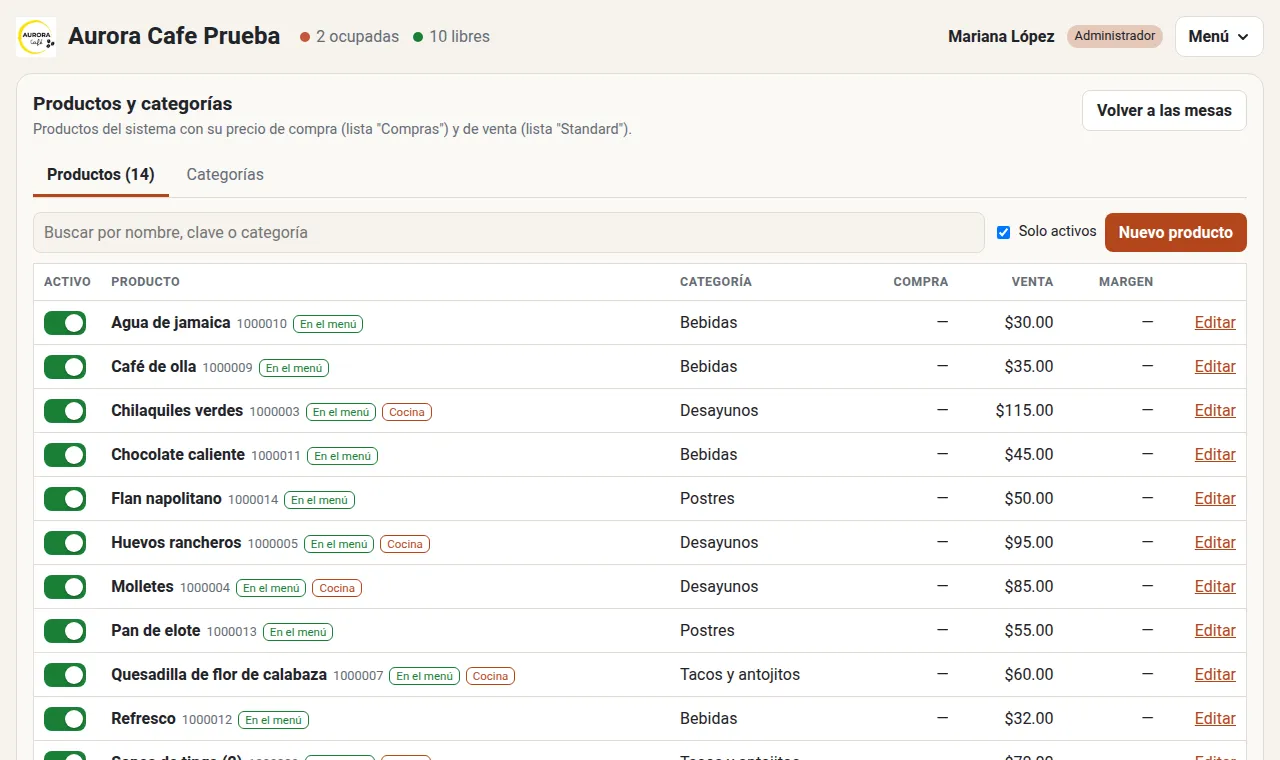Click the VENTA column header
1280x760 pixels.
click(x=1032, y=282)
